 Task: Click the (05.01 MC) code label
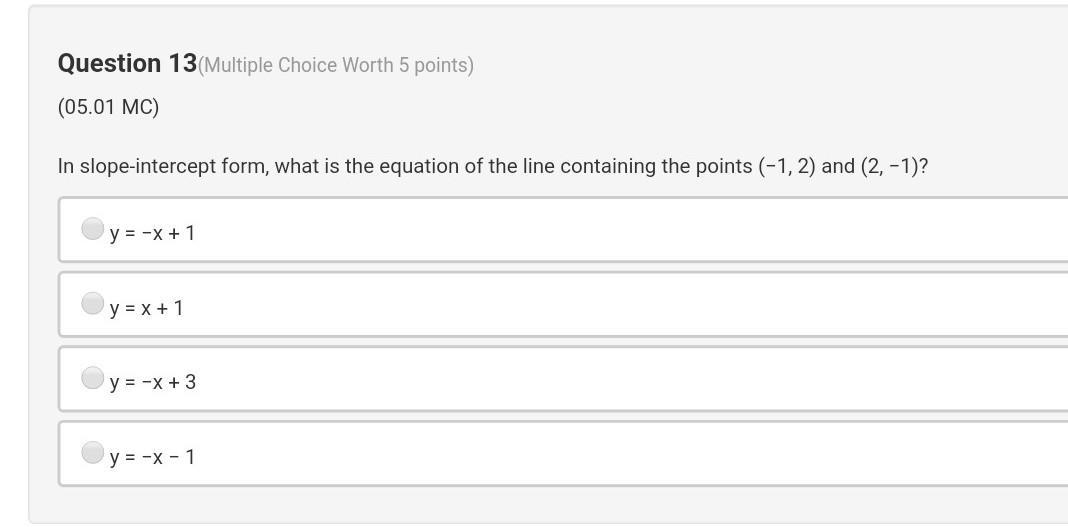click(x=108, y=107)
